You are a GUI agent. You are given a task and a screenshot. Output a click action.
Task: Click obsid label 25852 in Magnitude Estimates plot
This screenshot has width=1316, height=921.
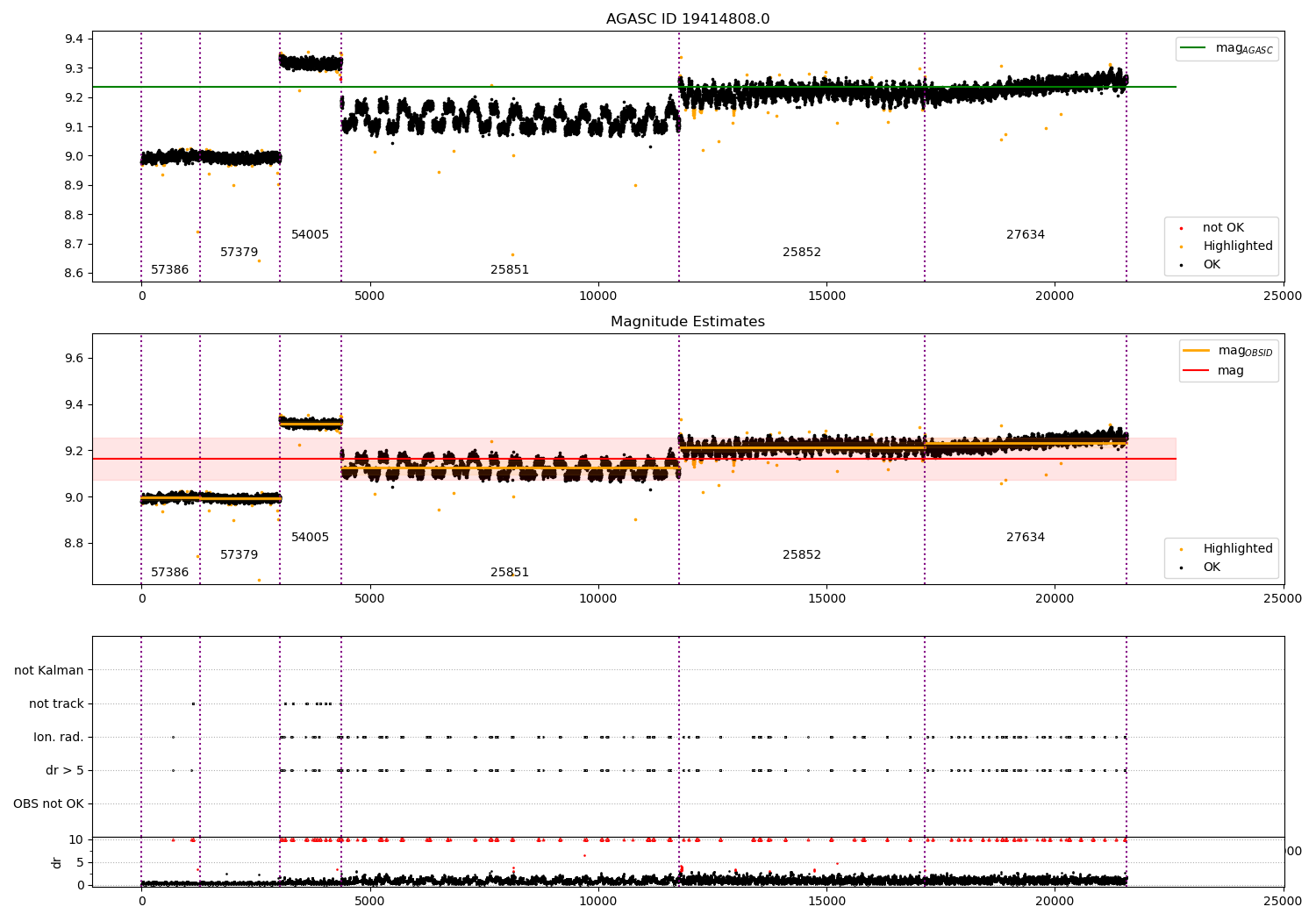click(x=802, y=555)
